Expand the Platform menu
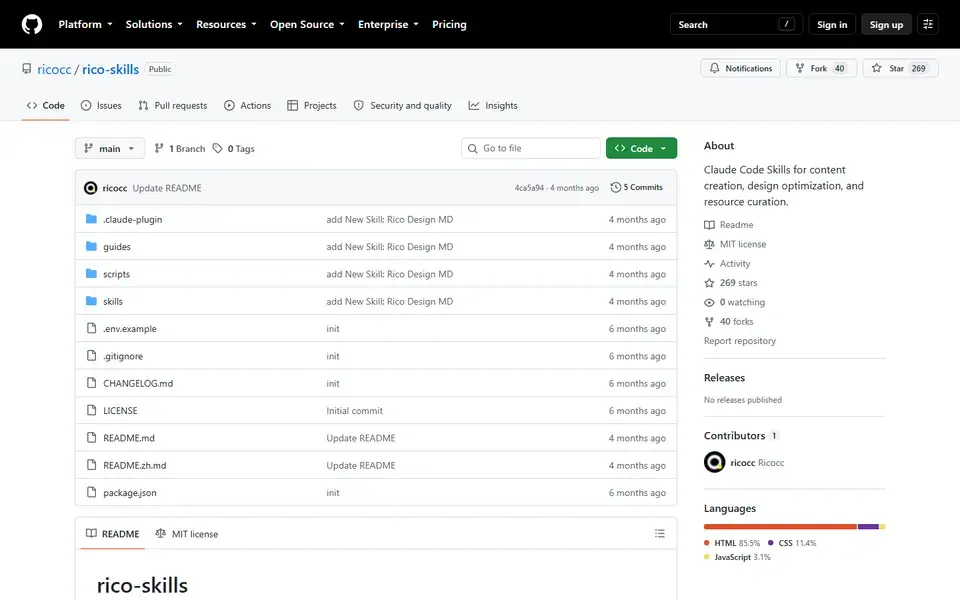Screen dimensions: 960x600 [x=85, y=24]
